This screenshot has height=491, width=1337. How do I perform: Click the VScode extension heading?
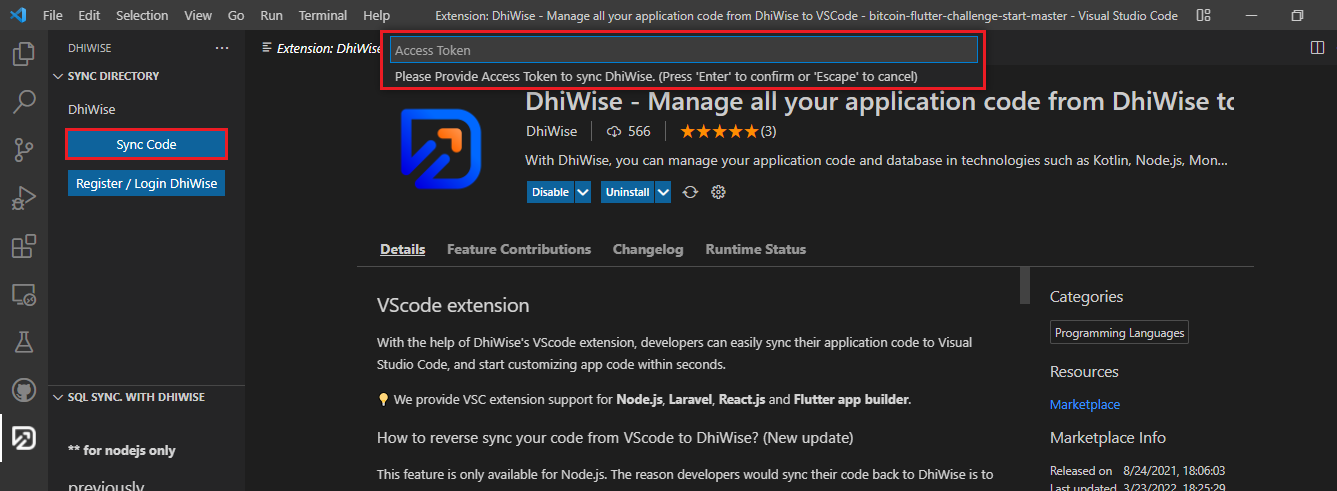453,305
